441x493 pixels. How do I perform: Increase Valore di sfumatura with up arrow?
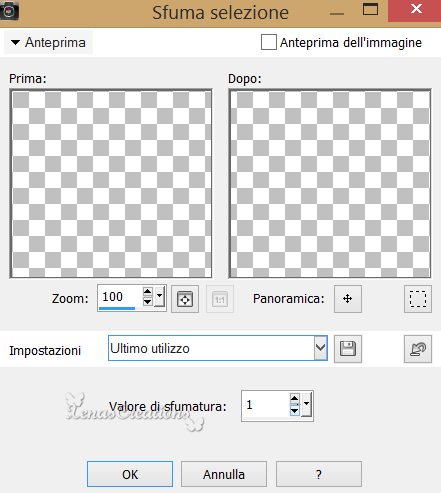294,398
